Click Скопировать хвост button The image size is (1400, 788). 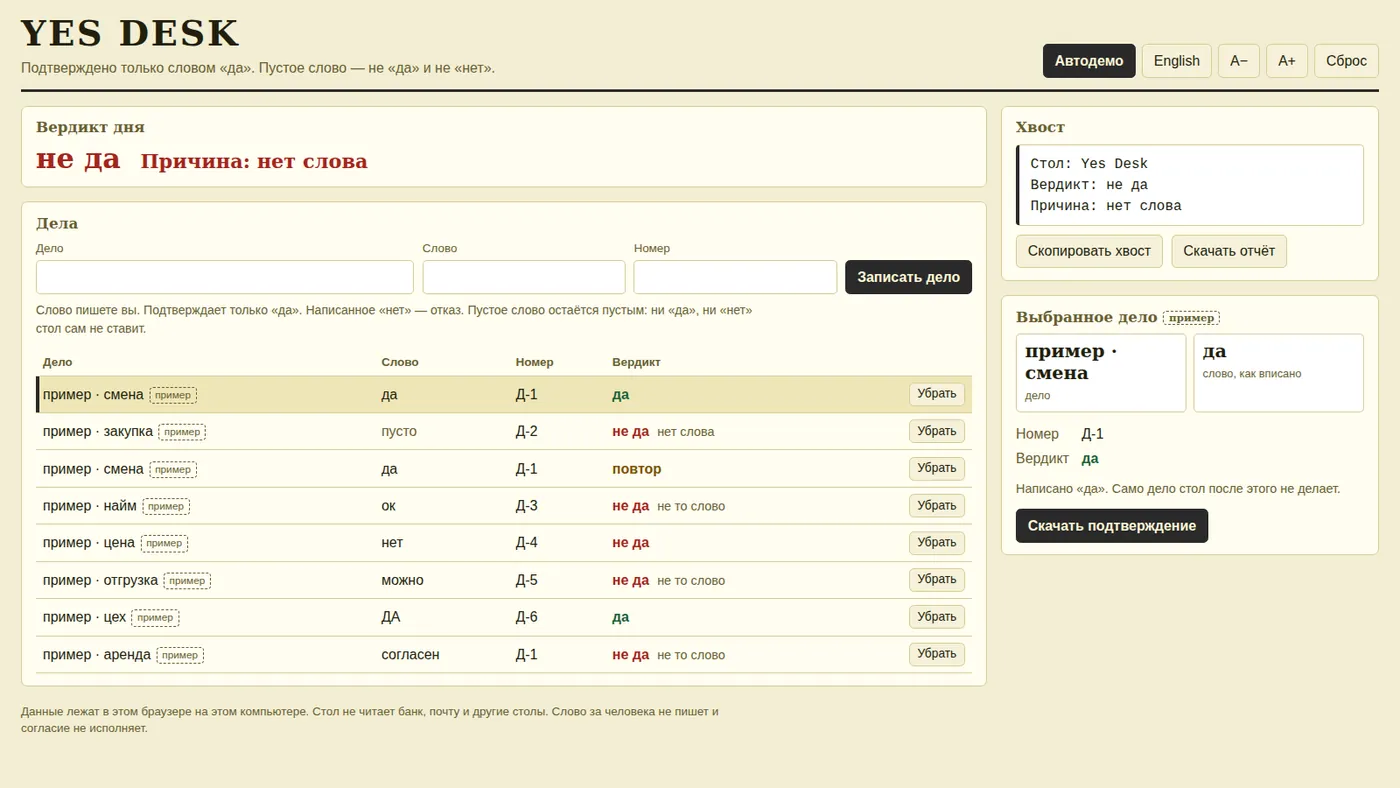pyautogui.click(x=1089, y=251)
